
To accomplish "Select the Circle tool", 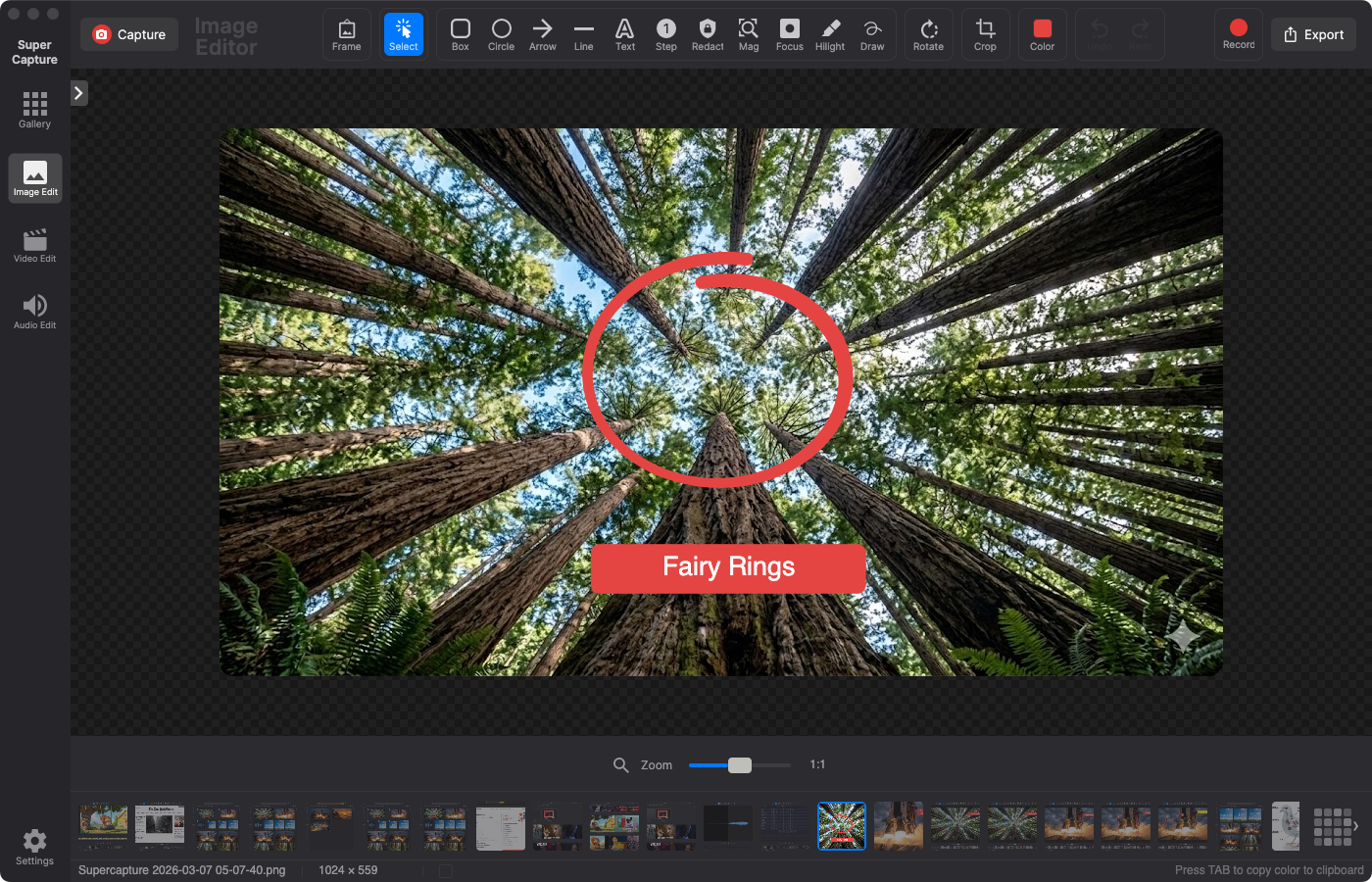I will point(501,34).
